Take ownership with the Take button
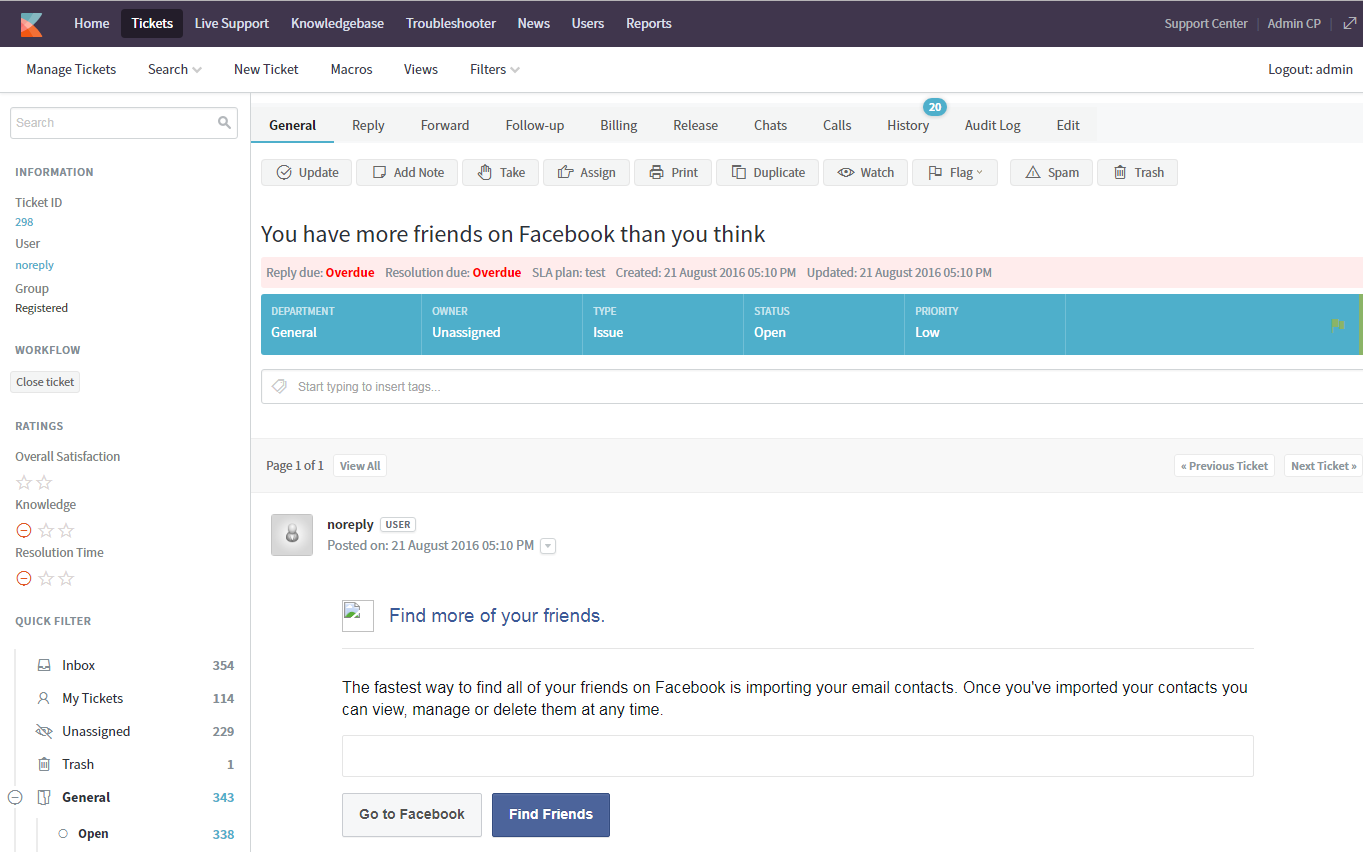This screenshot has height=852, width=1363. [500, 172]
